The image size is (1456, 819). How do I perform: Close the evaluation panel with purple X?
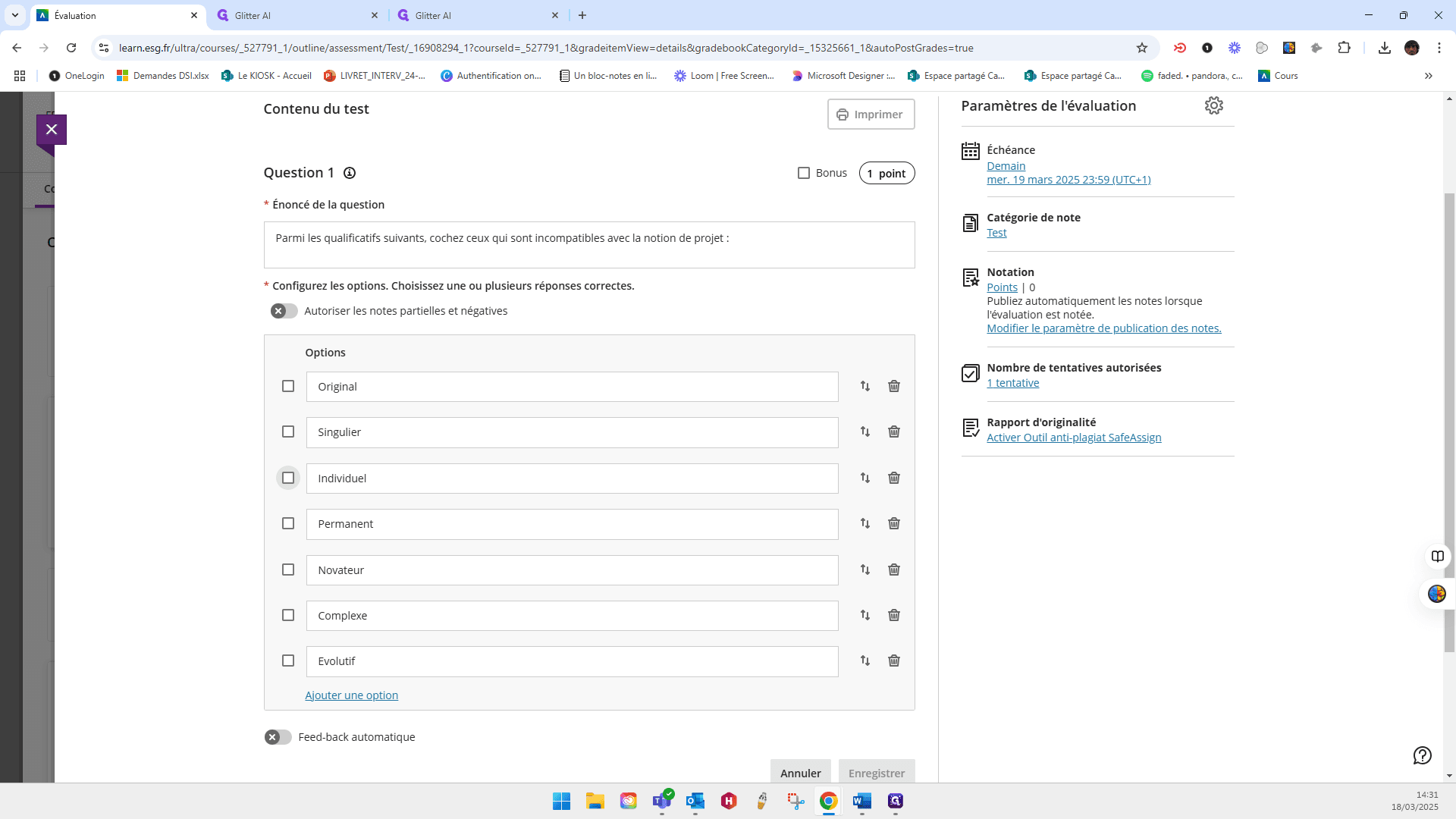click(x=52, y=130)
